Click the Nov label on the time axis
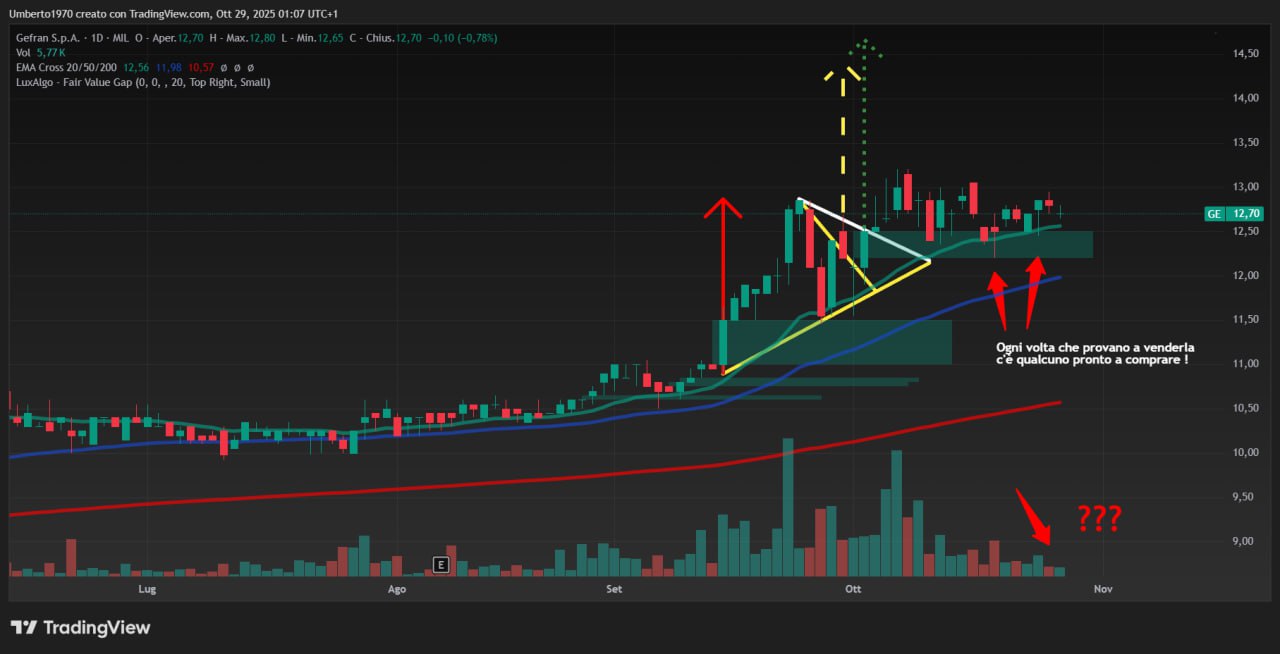This screenshot has width=1280, height=654. point(1103,590)
